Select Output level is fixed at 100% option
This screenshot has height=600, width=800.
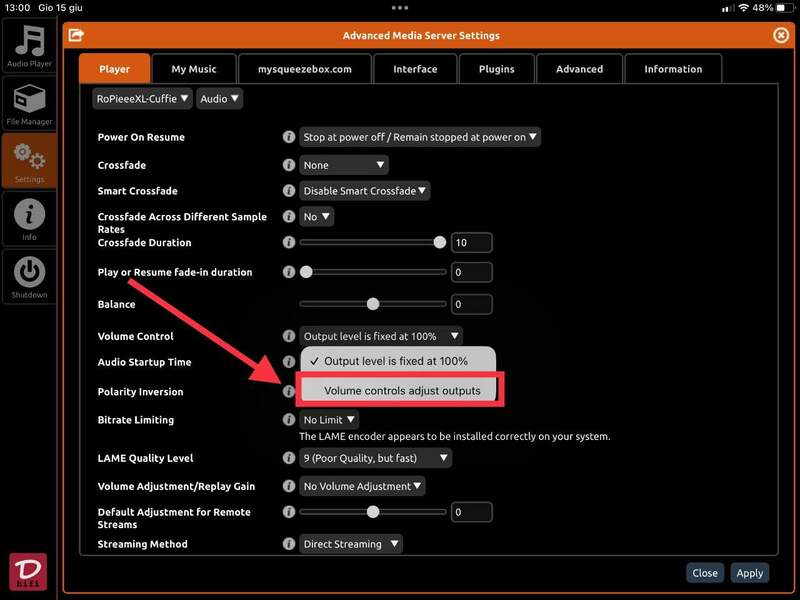(396, 360)
